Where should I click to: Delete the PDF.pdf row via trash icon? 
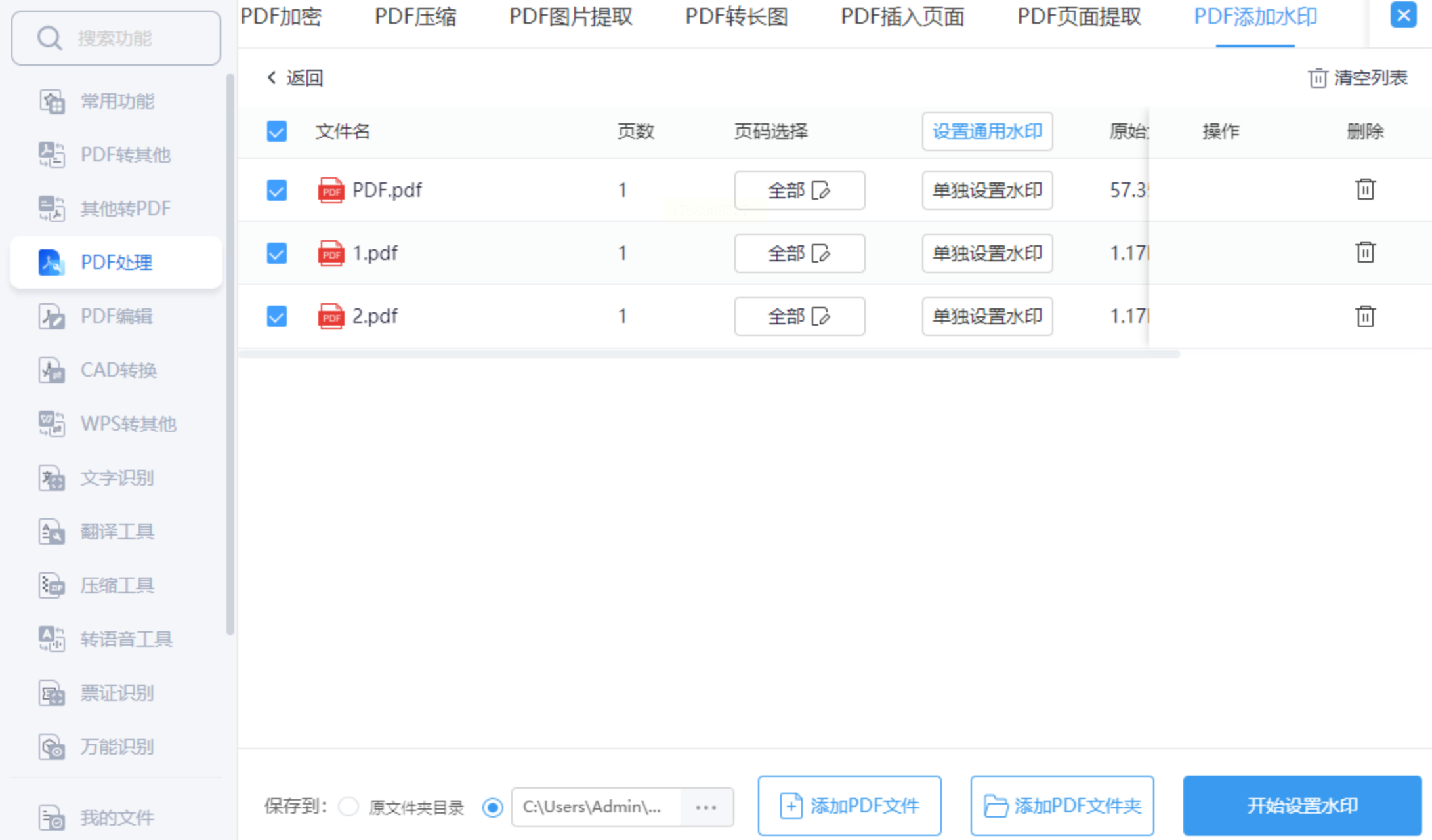pos(1365,190)
